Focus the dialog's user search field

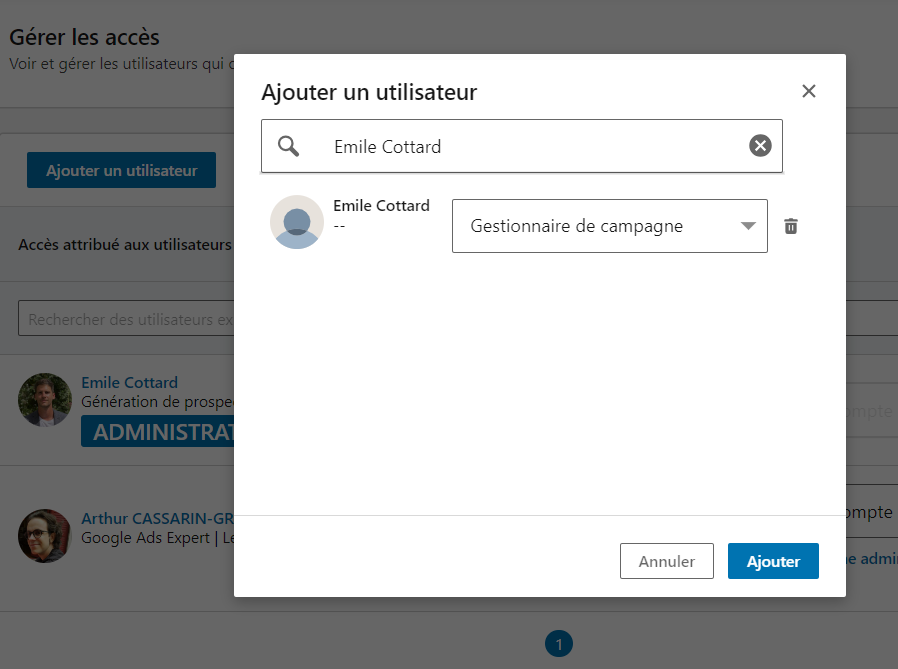530,147
